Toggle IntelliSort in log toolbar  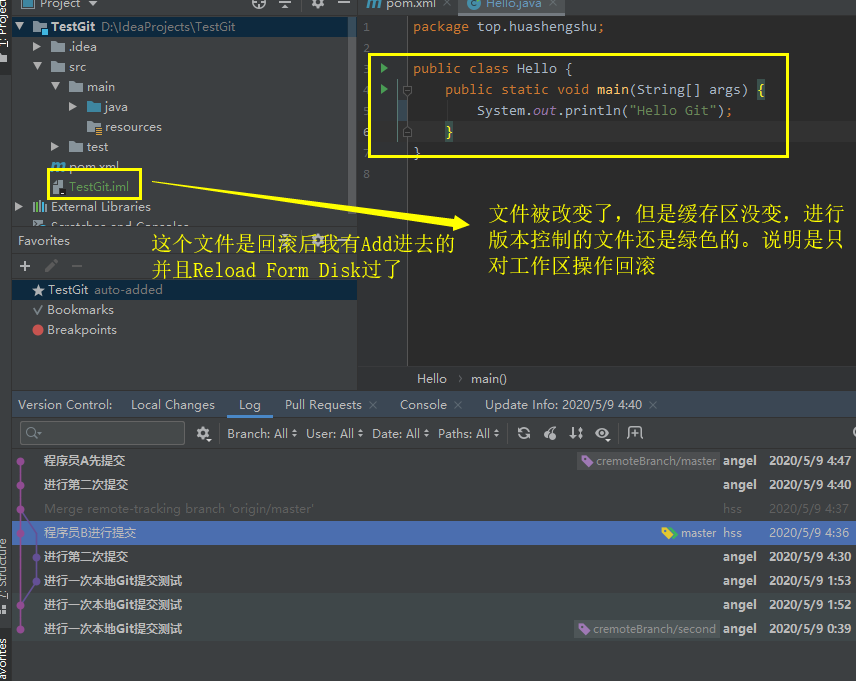point(576,433)
